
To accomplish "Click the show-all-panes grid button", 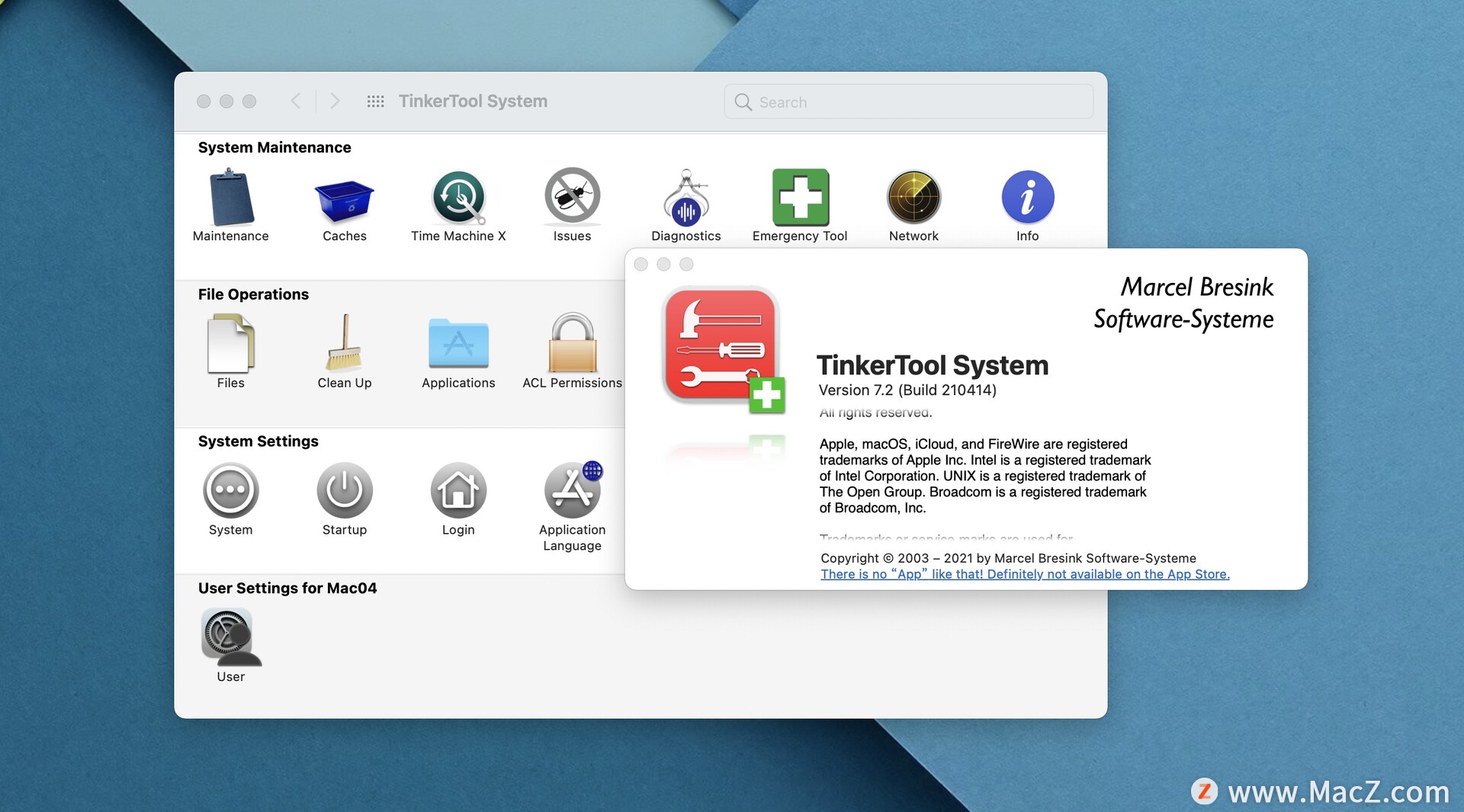I will pyautogui.click(x=375, y=101).
